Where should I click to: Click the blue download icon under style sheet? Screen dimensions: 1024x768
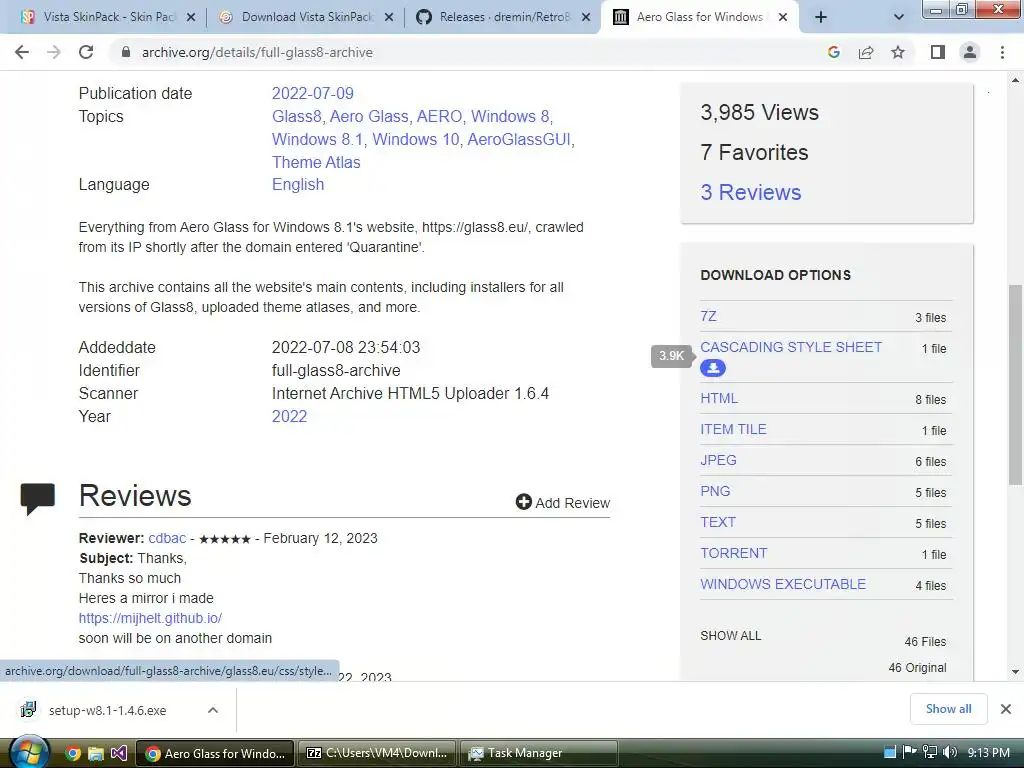coord(712,368)
